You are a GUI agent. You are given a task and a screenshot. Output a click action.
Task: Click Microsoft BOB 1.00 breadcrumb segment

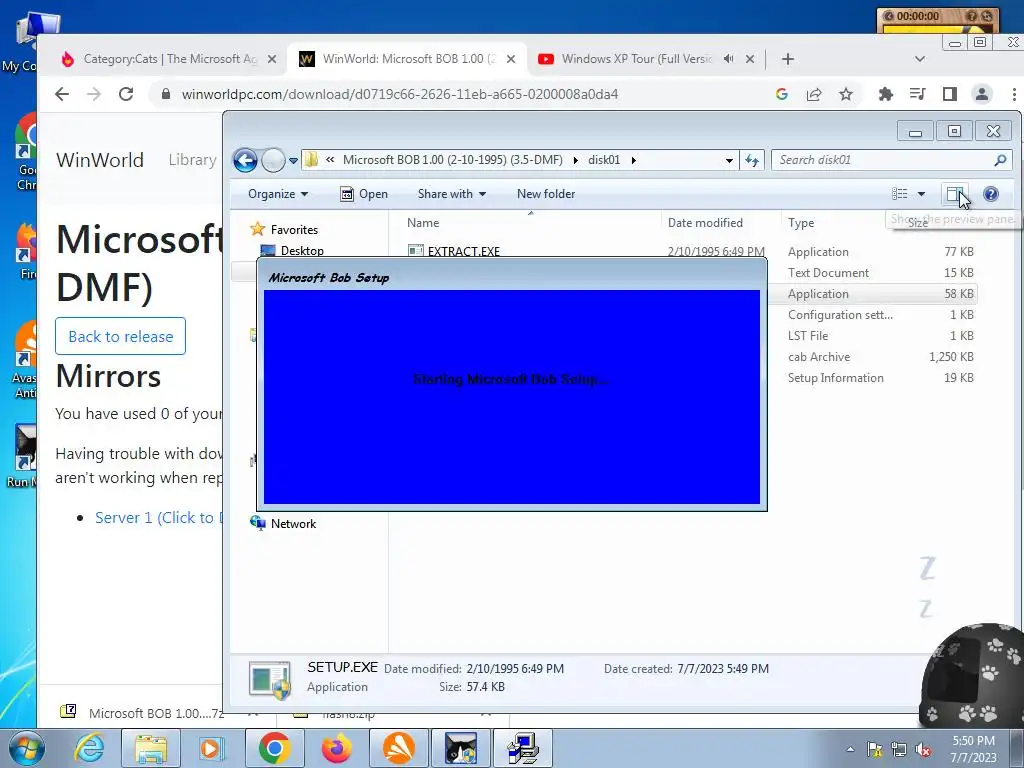pyautogui.click(x=453, y=160)
